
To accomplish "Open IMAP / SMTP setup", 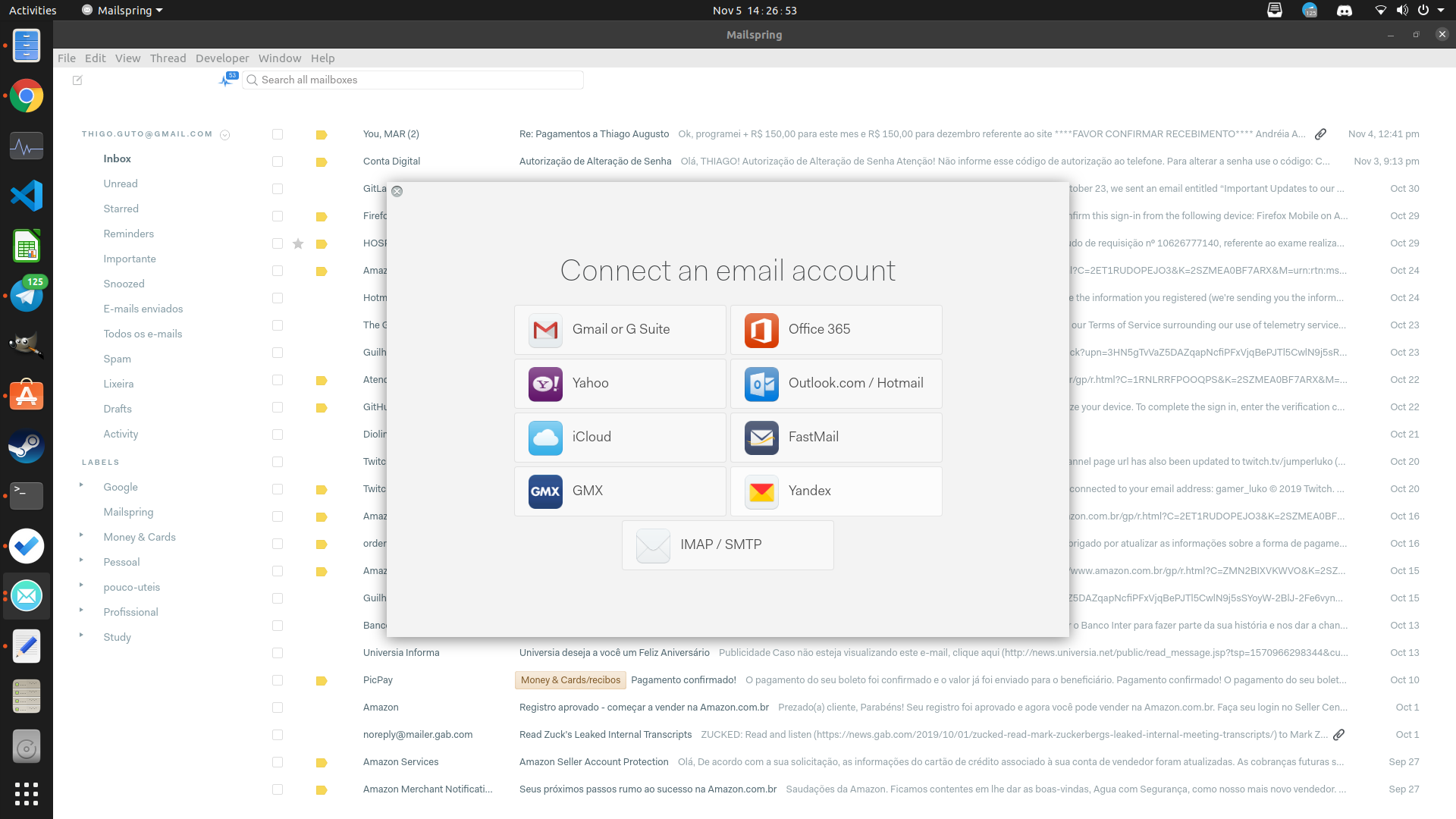I will point(726,544).
